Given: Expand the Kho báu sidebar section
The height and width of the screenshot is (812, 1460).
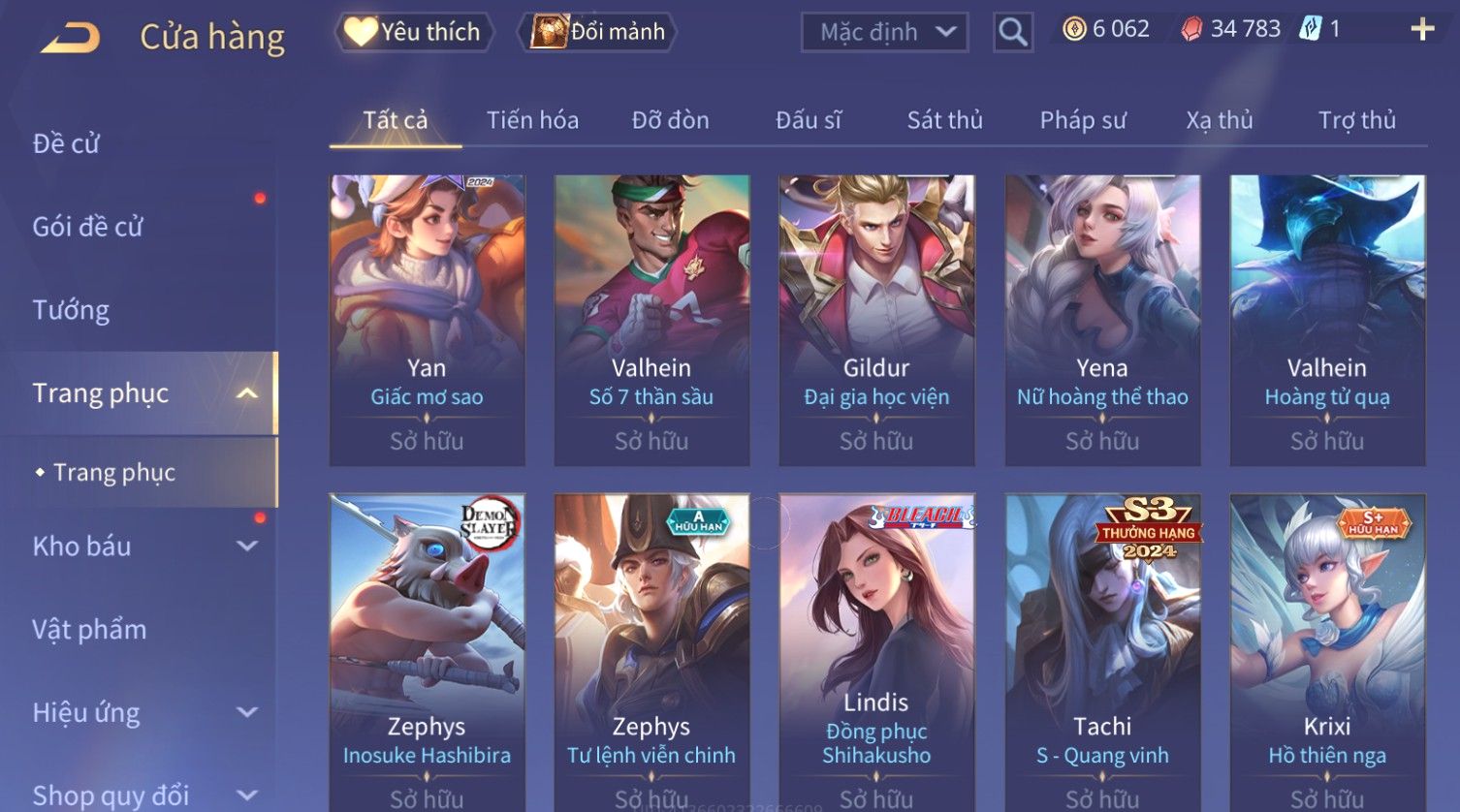Looking at the screenshot, I should [247, 547].
